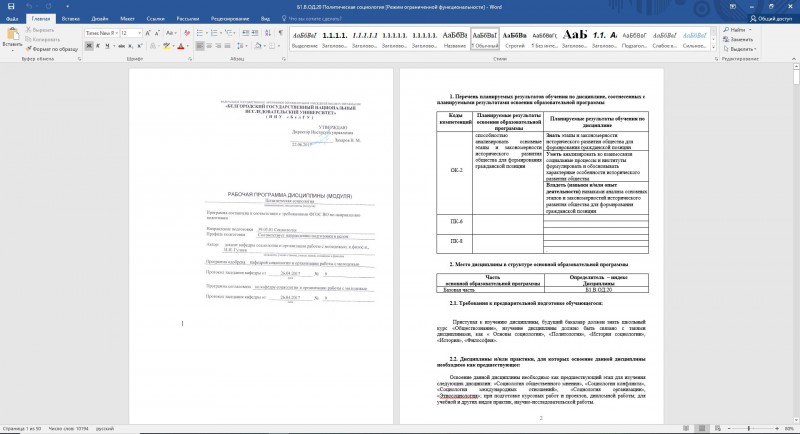Switch to the Review (Рецензирование) tab

click(x=230, y=19)
